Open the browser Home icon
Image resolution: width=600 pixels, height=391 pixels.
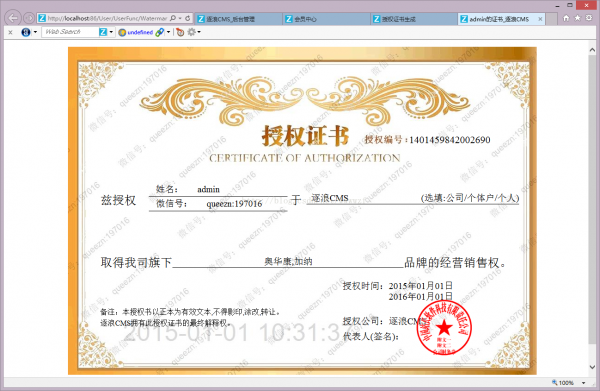(566, 18)
